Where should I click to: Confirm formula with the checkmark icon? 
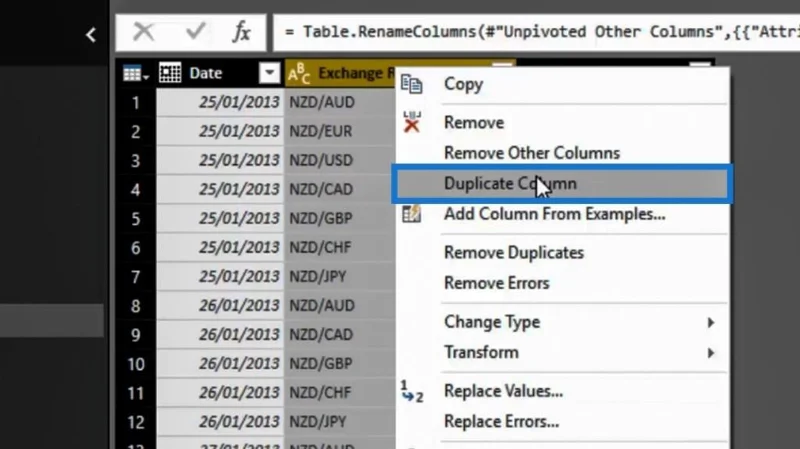coord(195,32)
